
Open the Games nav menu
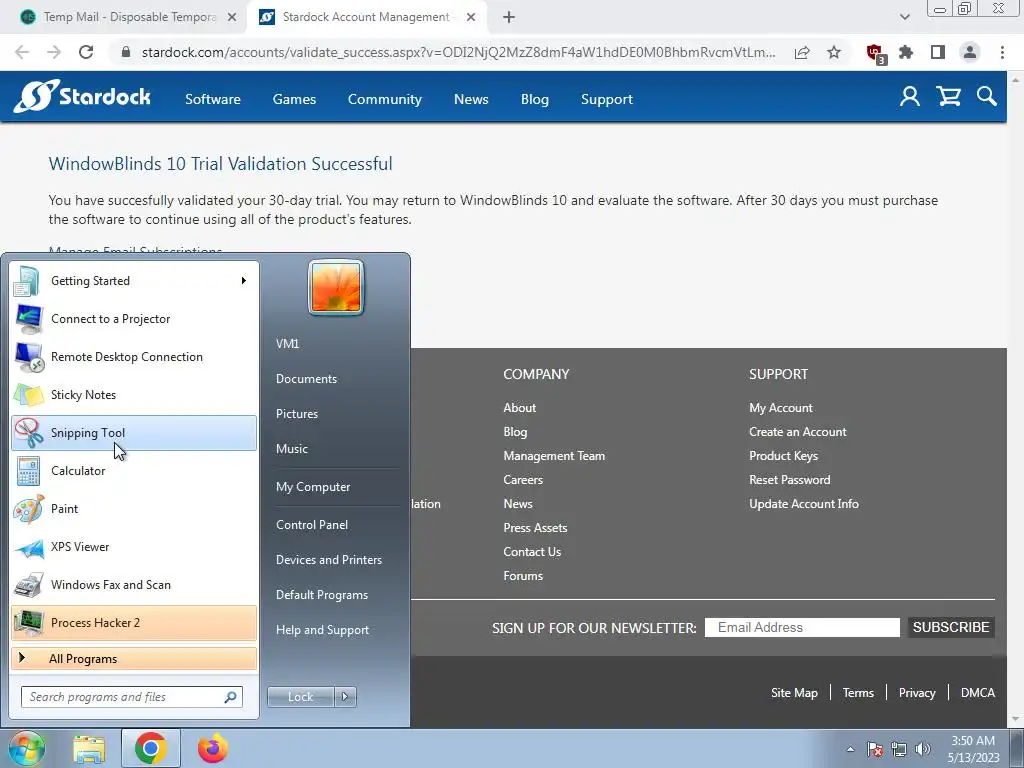[x=295, y=99]
